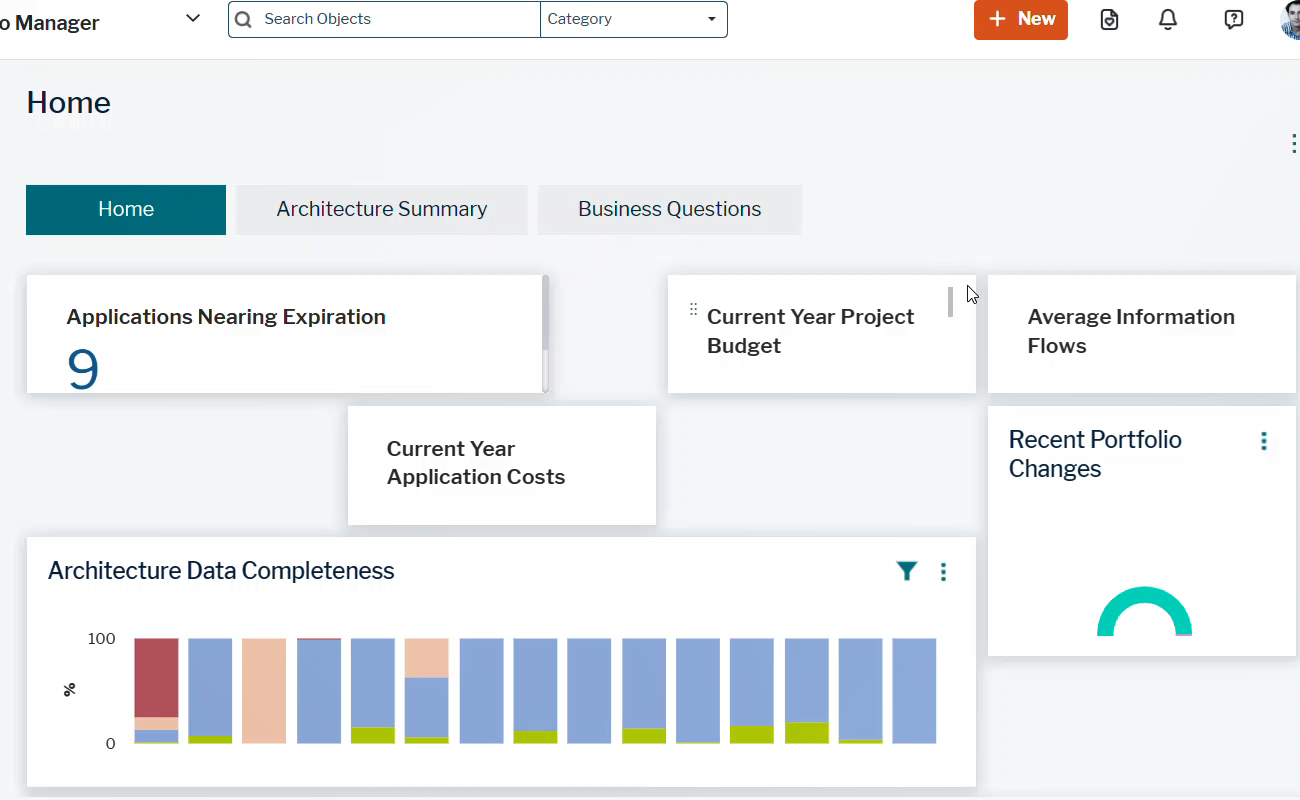Open the page-level three-dot options menu
The image size is (1300, 800).
coord(1293,144)
